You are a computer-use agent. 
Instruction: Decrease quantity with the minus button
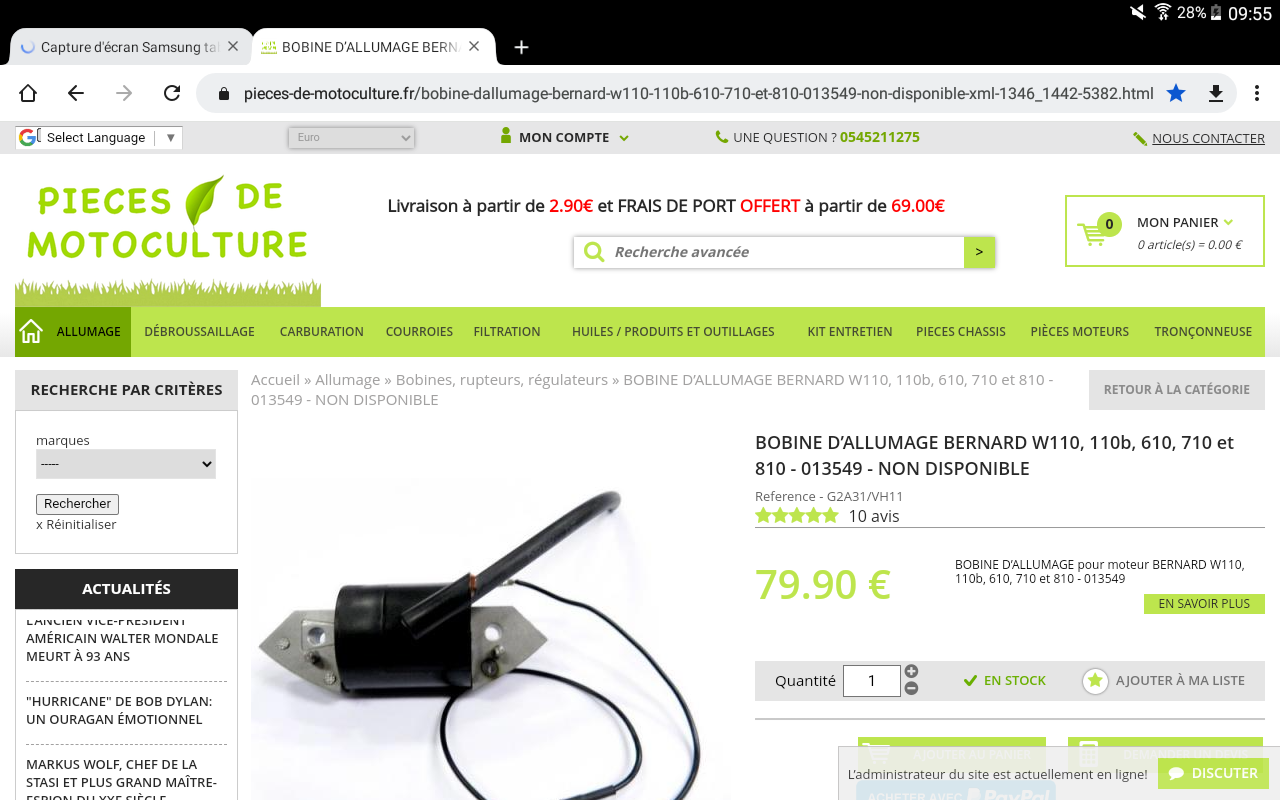[x=911, y=688]
